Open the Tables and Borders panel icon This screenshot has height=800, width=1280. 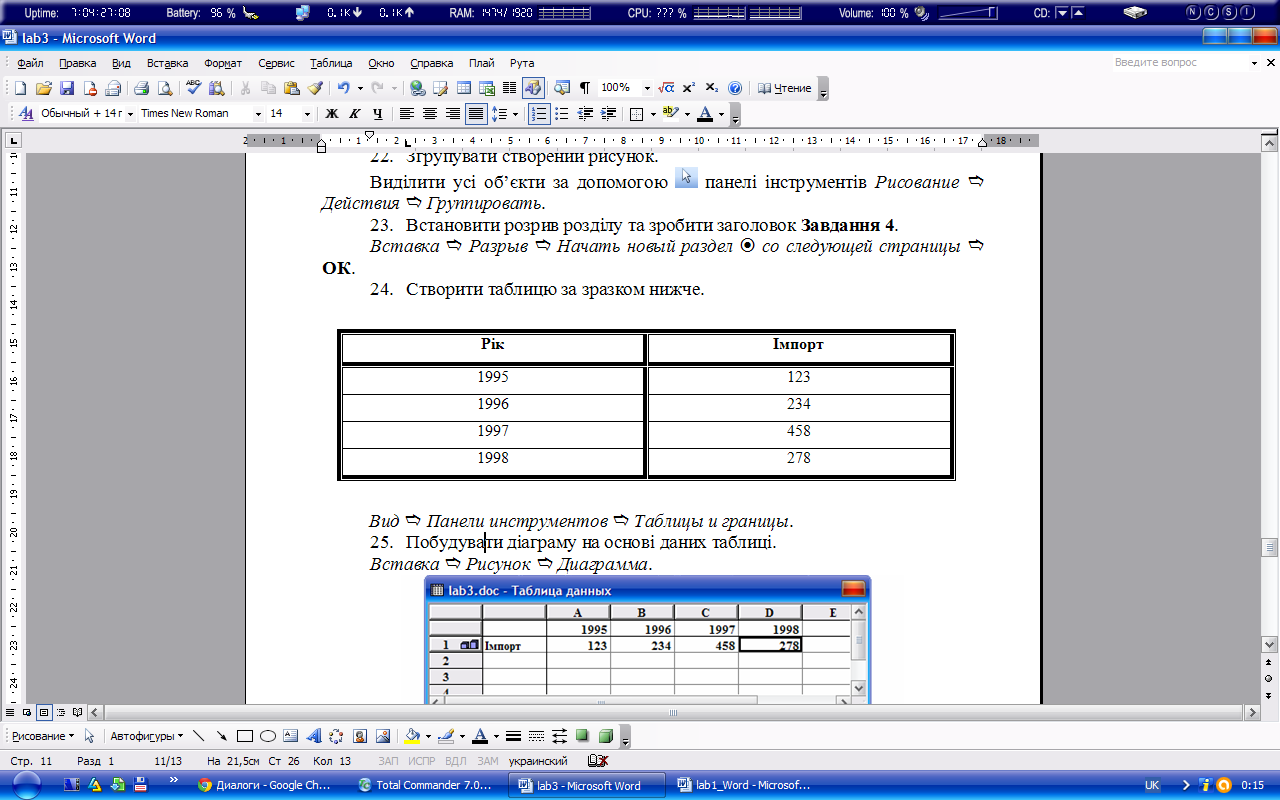[x=440, y=88]
